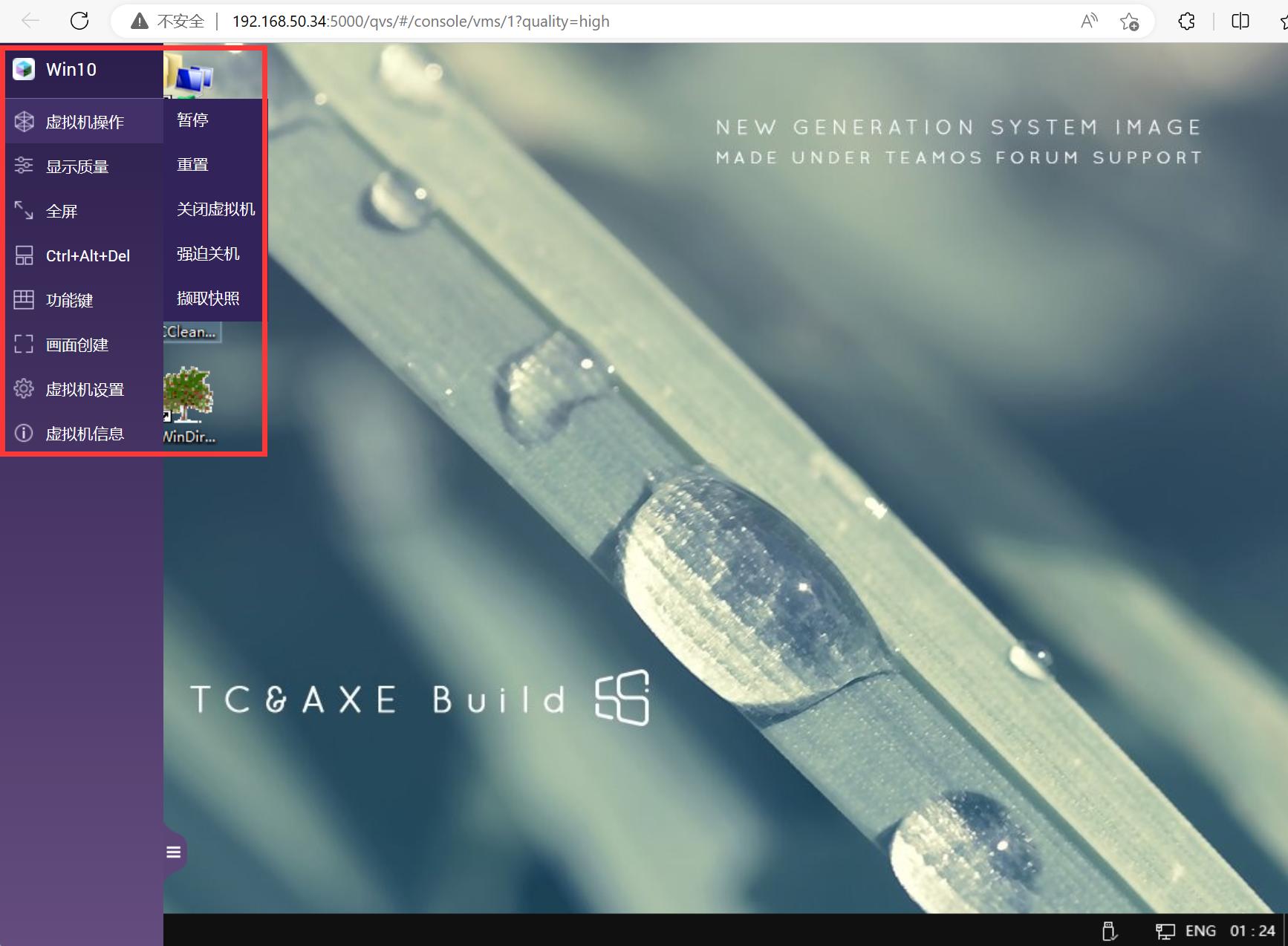Toggle the browser split screen view

point(1239,20)
